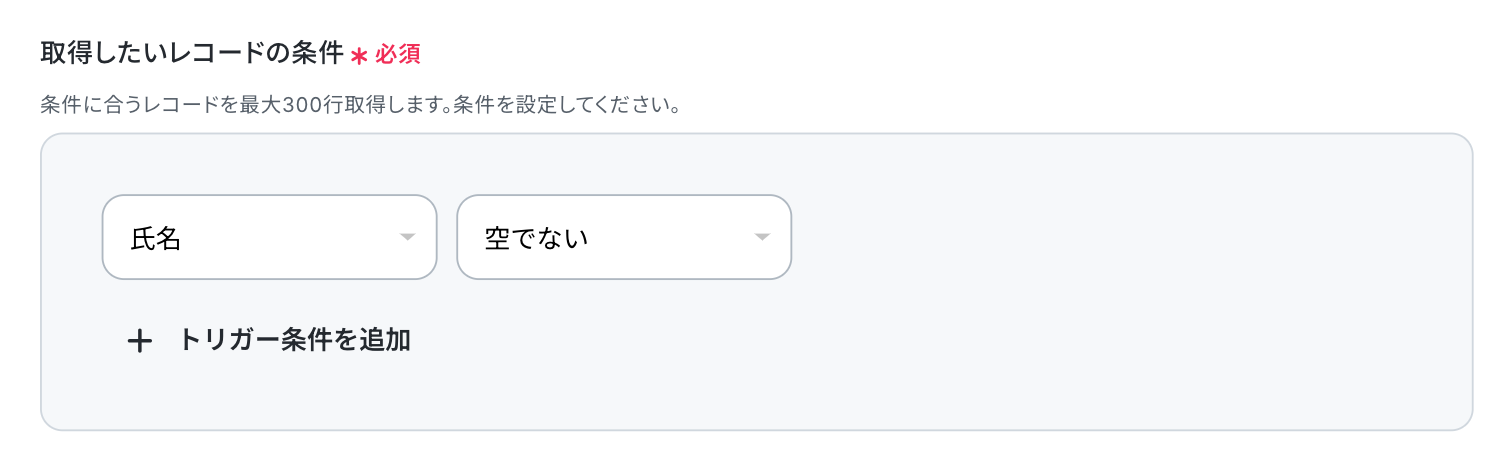
Task: Click the 取得したいレコードの条件 heading
Action: (190, 53)
